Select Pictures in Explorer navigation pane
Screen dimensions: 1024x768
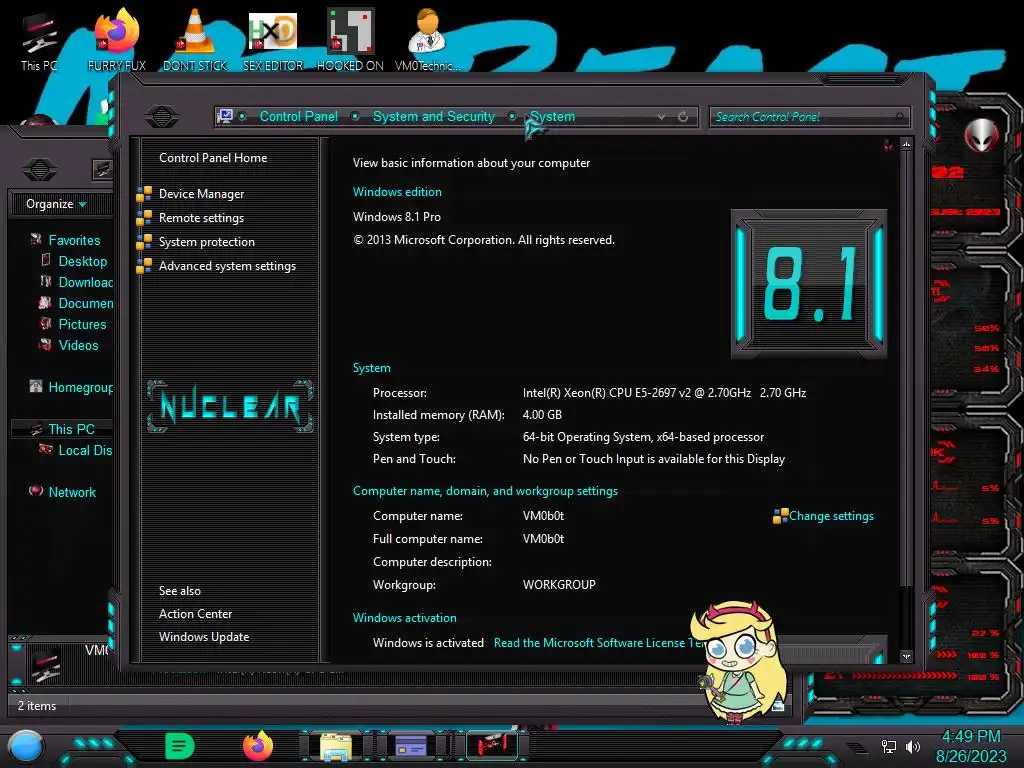click(82, 324)
